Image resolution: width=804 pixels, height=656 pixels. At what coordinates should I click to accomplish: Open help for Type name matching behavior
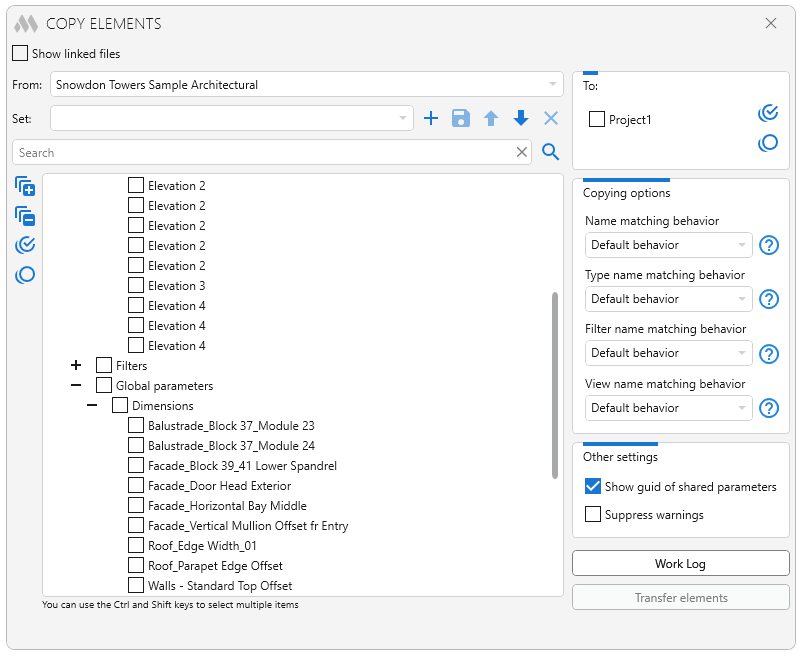(769, 299)
